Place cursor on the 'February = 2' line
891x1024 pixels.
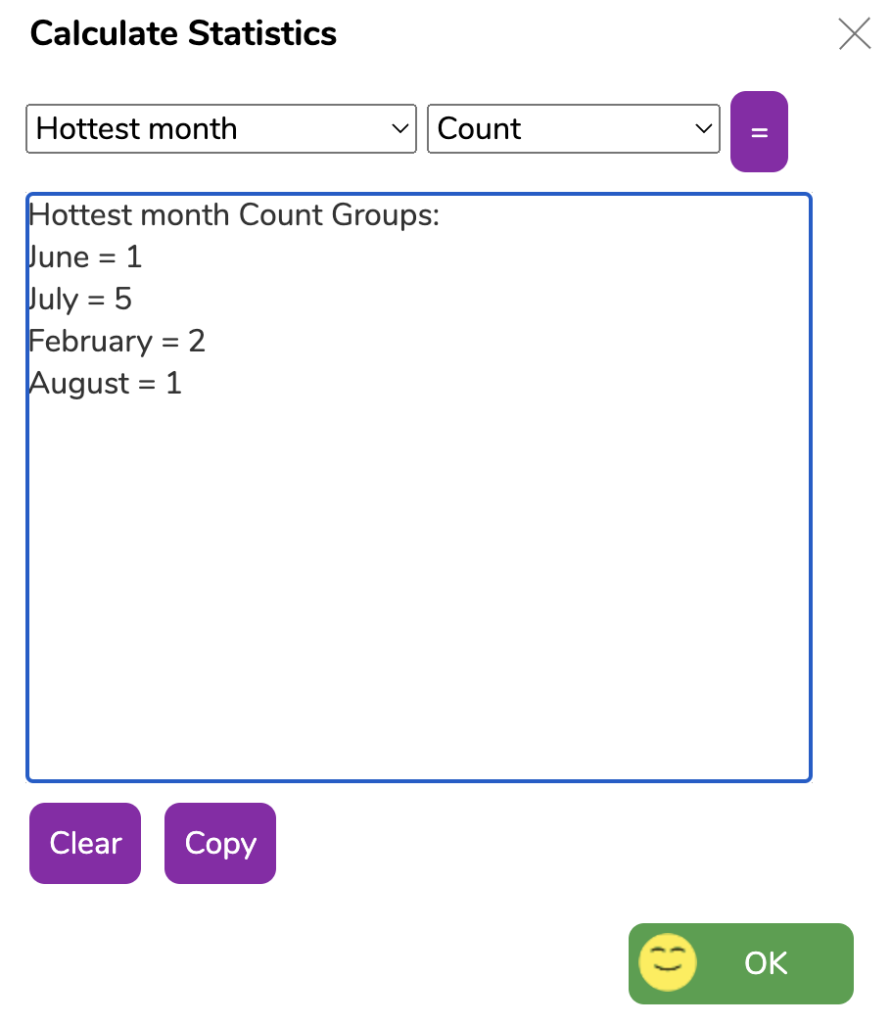(117, 341)
